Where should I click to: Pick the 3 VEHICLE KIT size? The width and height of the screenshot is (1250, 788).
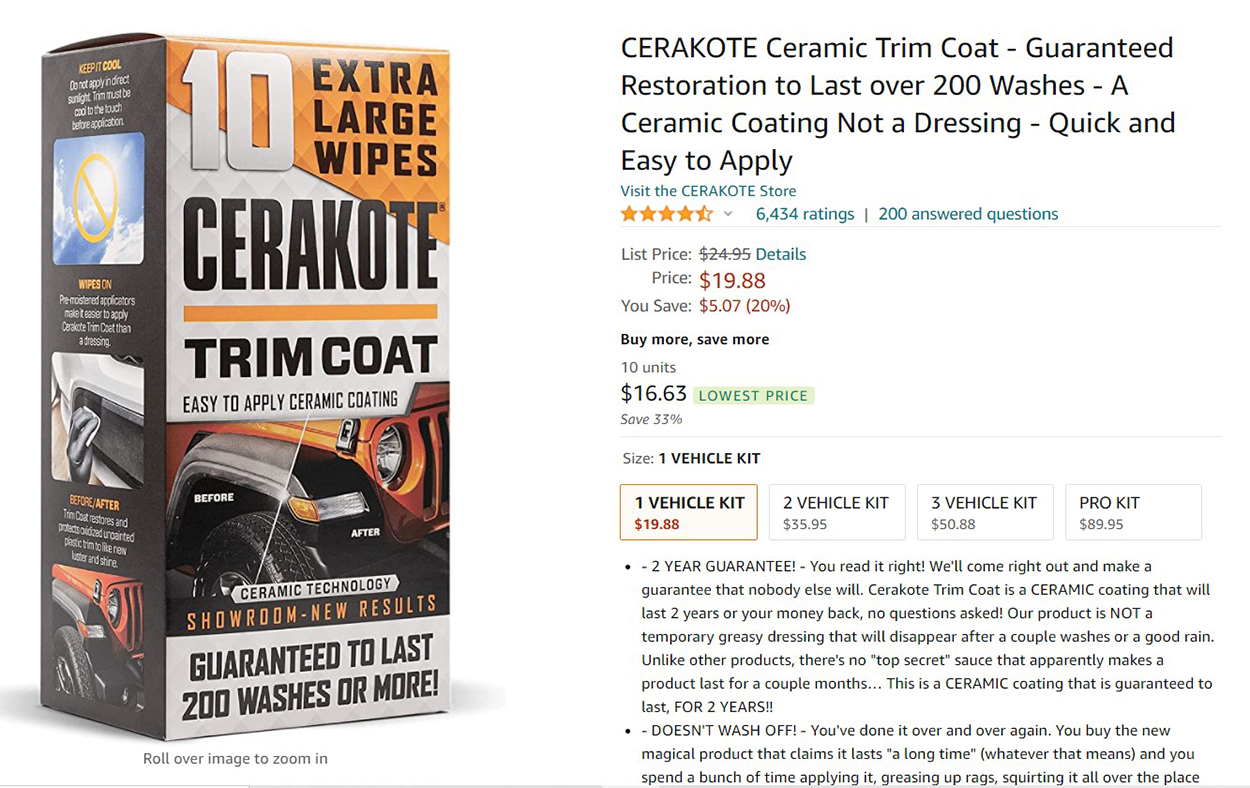point(984,512)
